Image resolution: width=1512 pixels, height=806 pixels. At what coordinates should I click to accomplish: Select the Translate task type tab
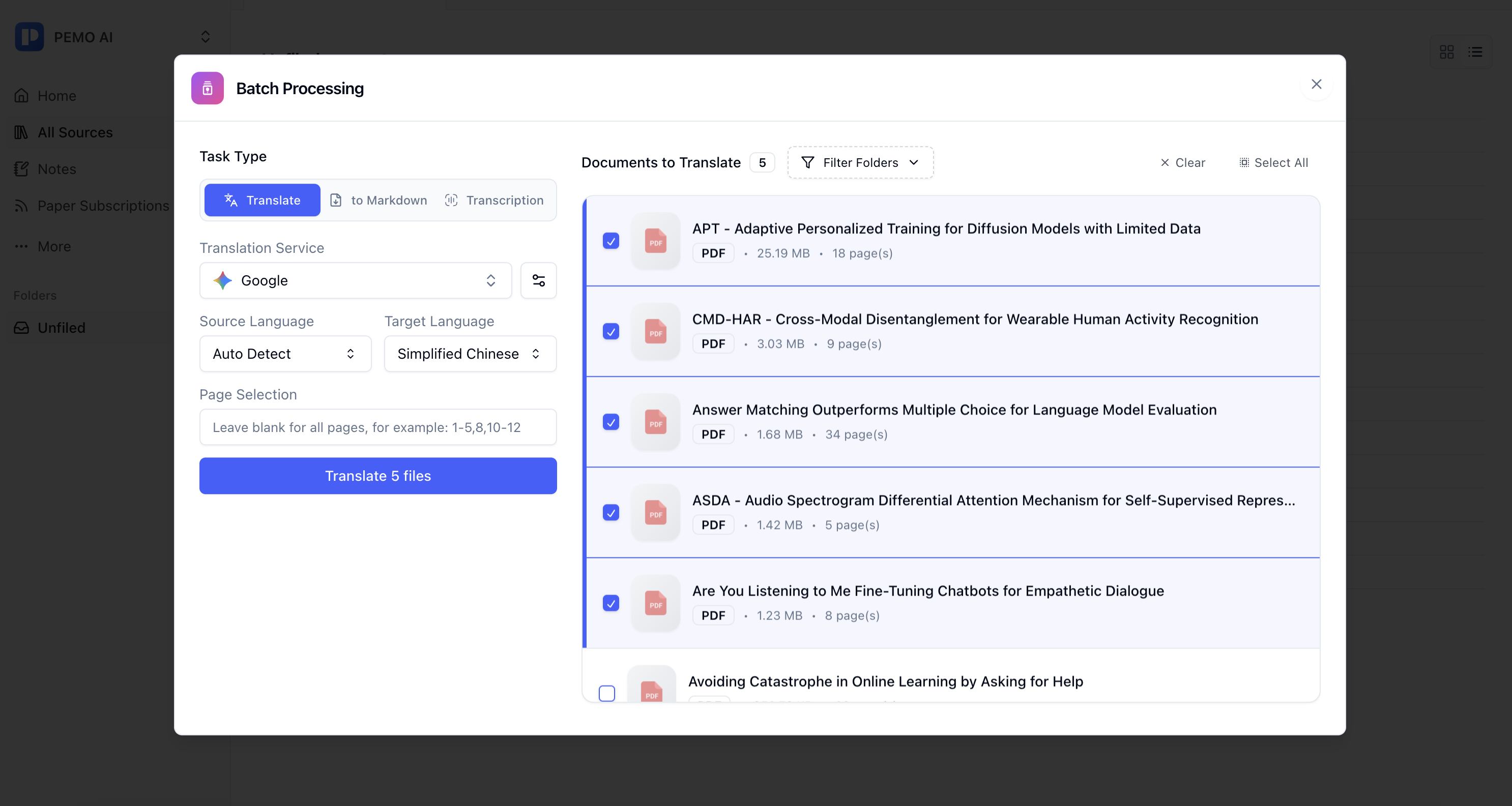click(x=263, y=200)
